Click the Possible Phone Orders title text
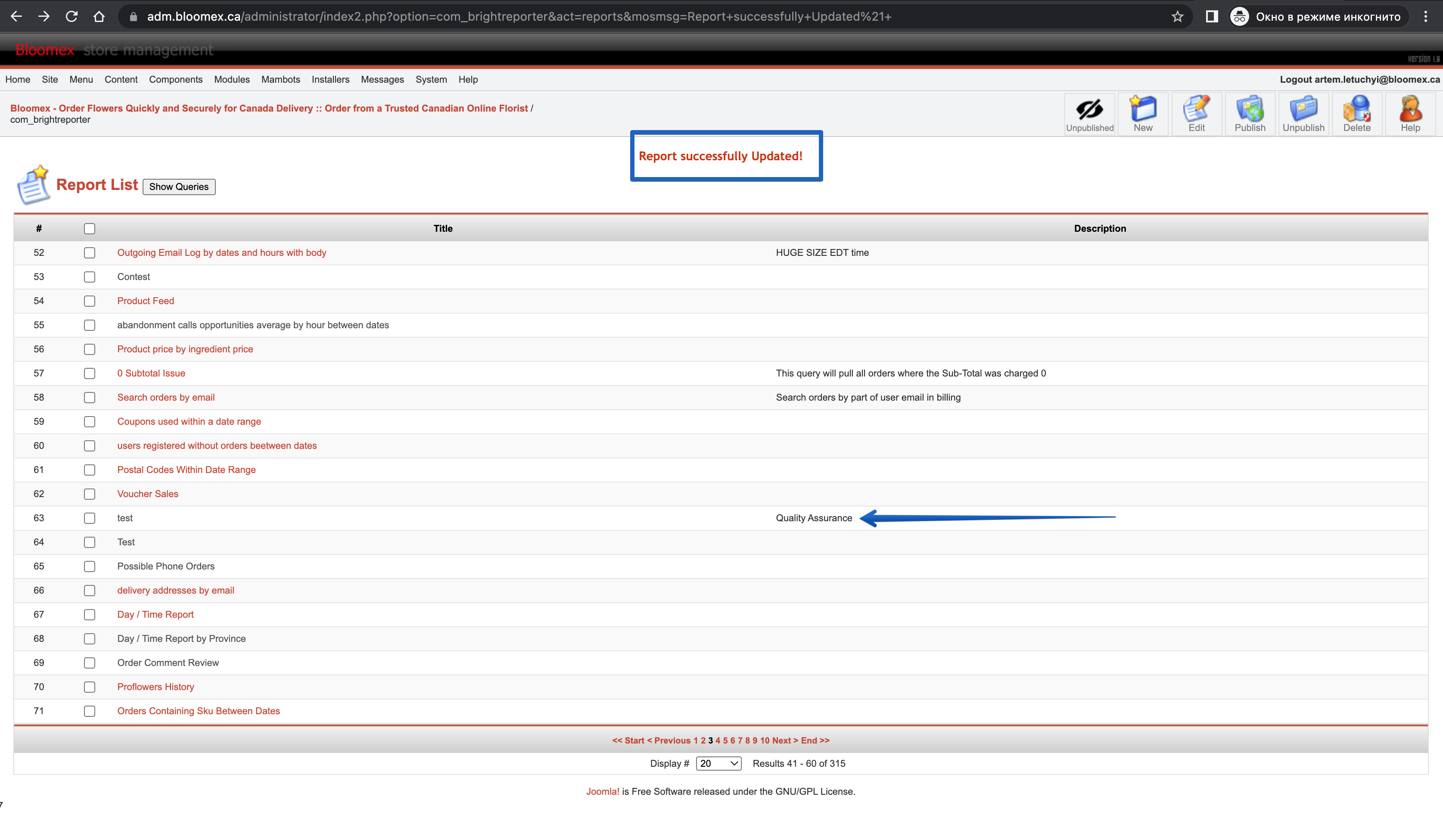Screen dimensions: 1443x840 pyautogui.click(x=166, y=566)
